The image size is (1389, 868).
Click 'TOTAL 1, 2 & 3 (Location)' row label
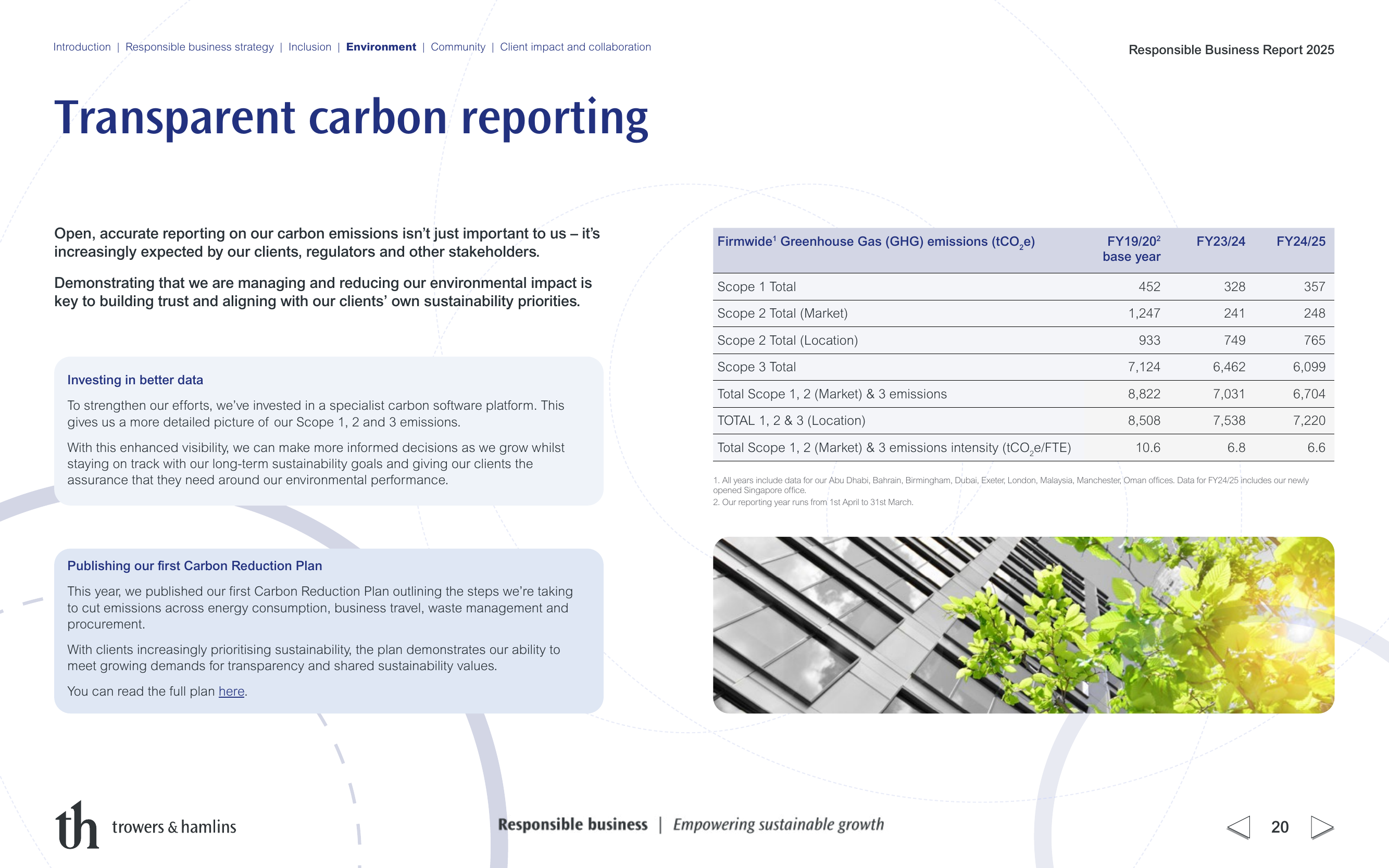[791, 421]
